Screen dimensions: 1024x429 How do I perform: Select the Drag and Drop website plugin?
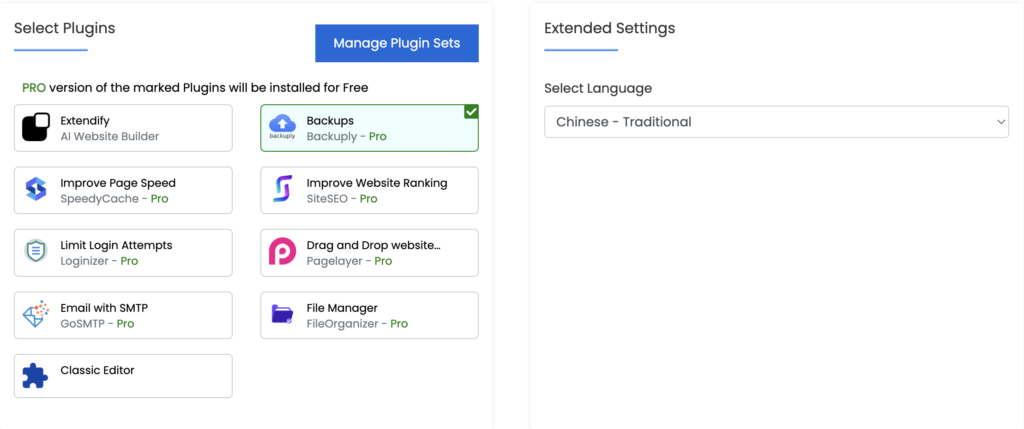click(370, 253)
